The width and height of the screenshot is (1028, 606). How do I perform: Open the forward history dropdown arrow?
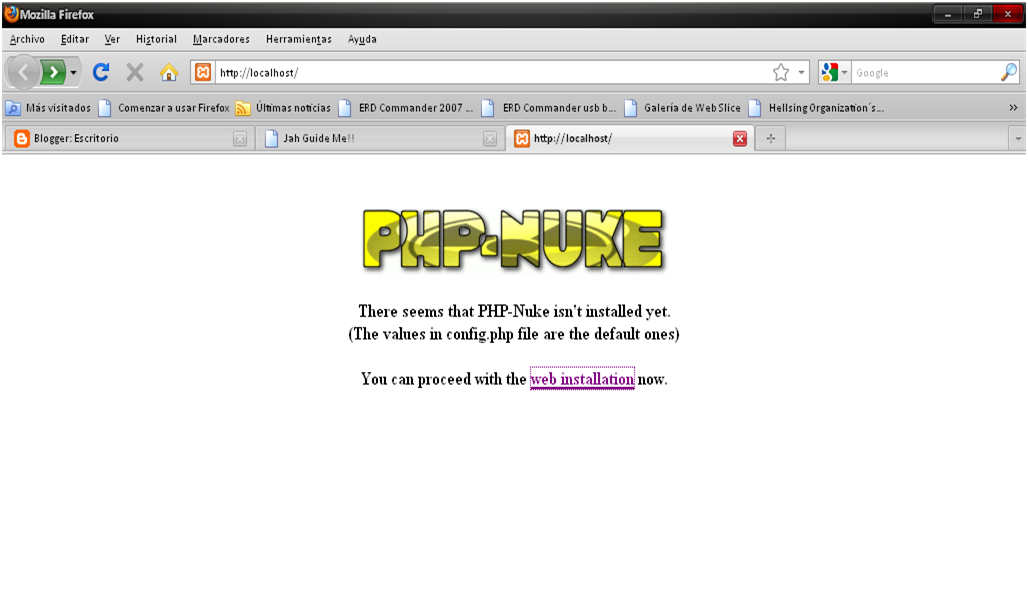point(73,72)
